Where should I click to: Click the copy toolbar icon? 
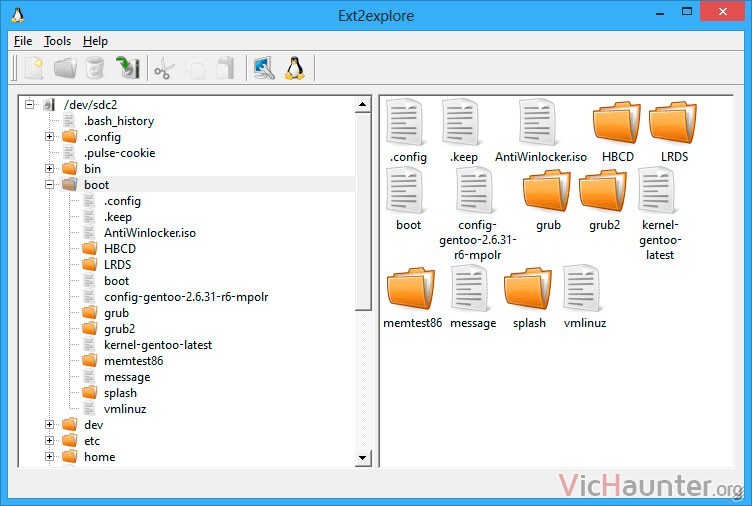(195, 68)
